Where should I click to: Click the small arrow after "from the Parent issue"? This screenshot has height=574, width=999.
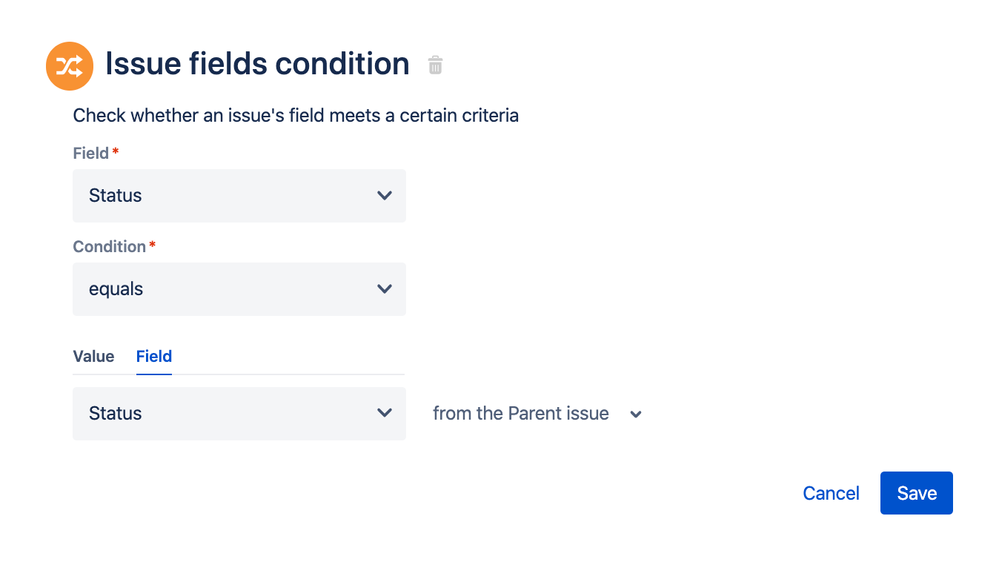point(636,414)
